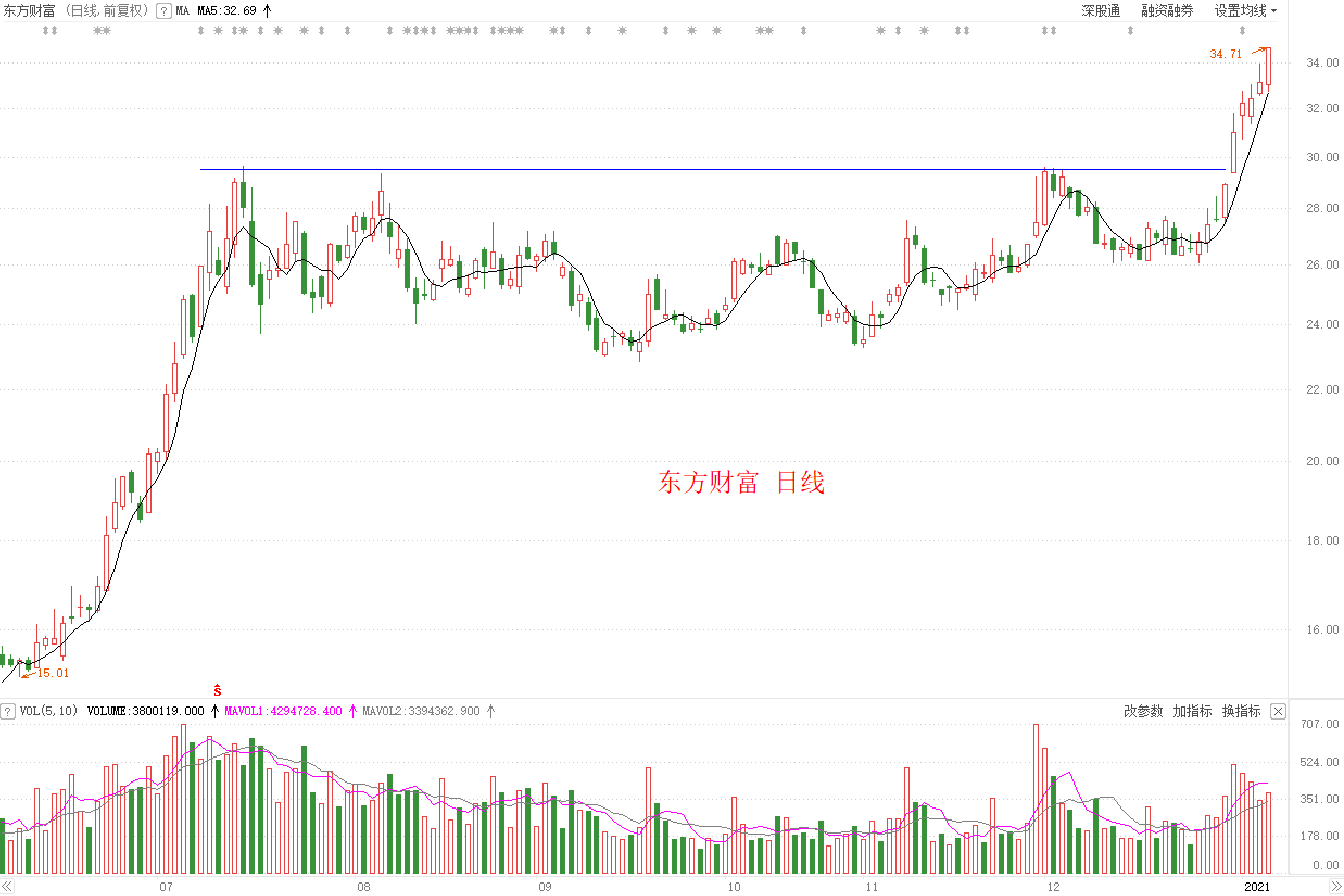
Task: Click the 07 month axis label
Action: (166, 887)
